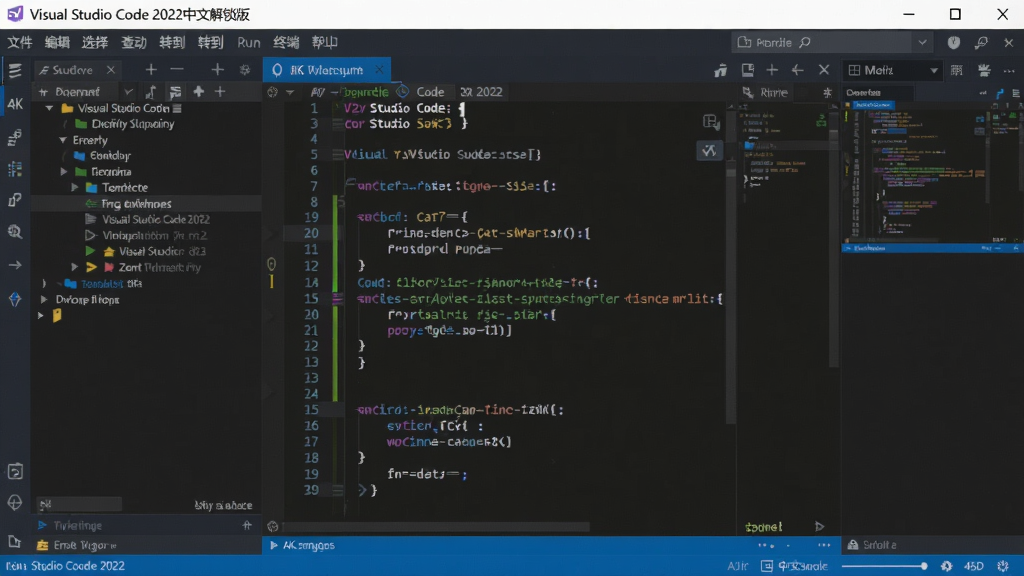This screenshot has height=576, width=1024.
Task: Click the right arrow icon in activity bar
Action: click(x=14, y=265)
